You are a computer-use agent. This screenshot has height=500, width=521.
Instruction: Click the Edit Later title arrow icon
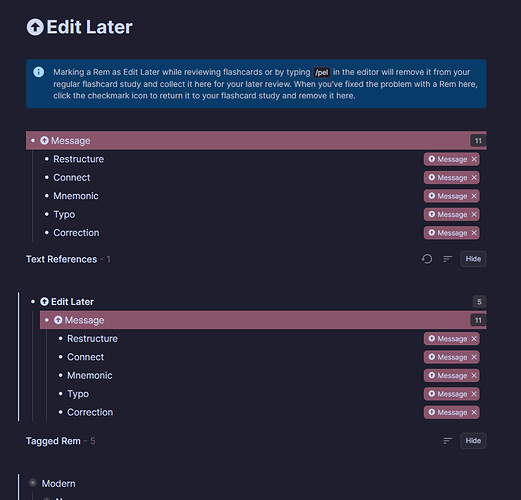pos(35,27)
